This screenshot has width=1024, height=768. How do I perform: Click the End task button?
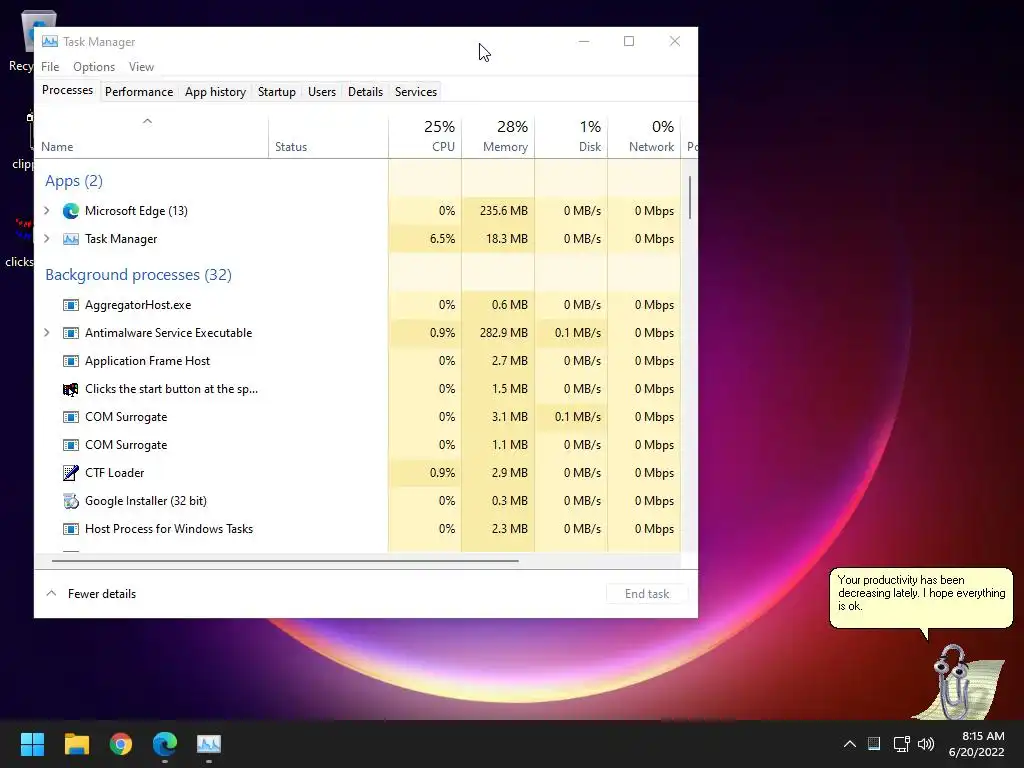point(647,594)
